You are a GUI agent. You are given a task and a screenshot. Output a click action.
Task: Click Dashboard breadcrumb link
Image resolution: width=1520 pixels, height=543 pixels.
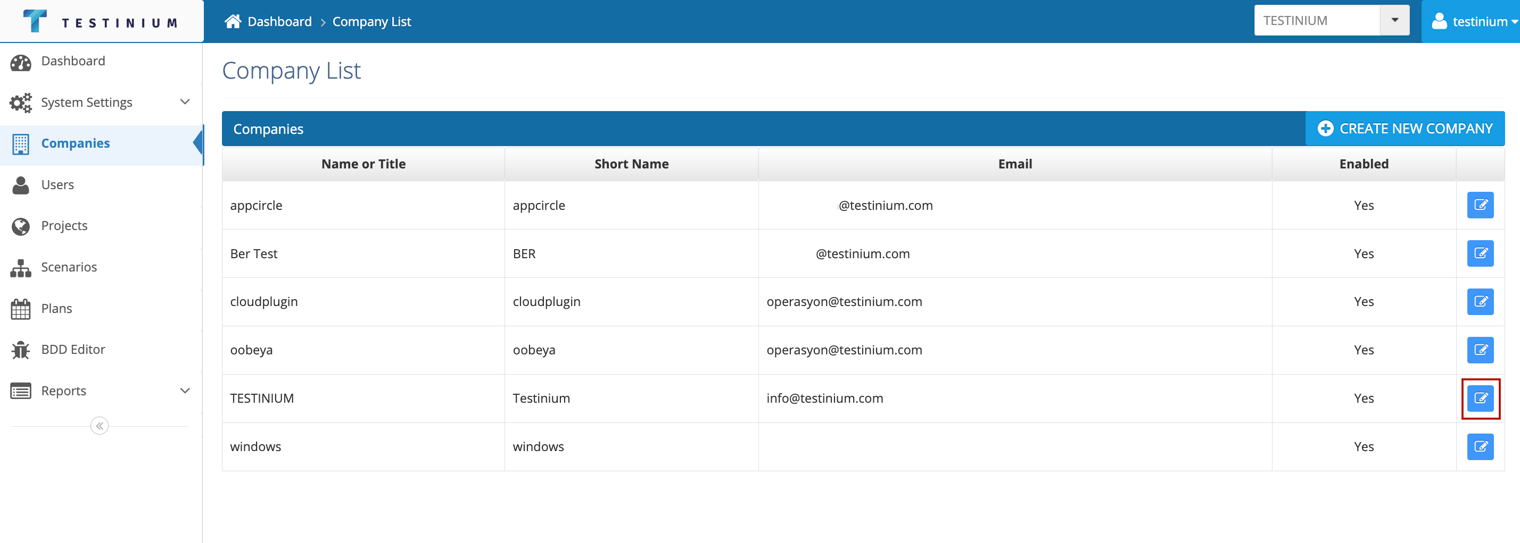tap(280, 21)
